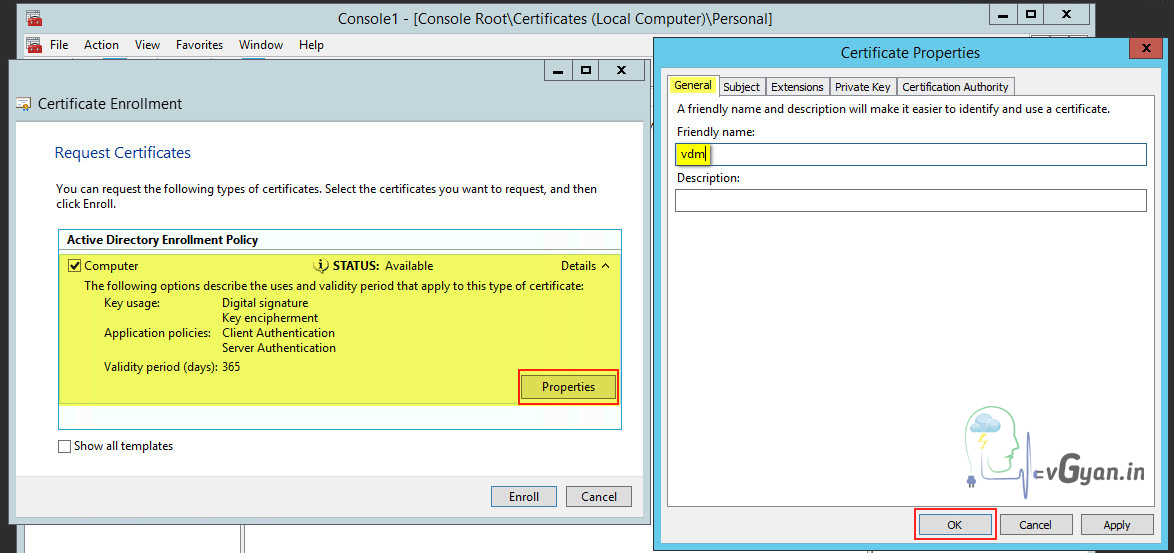Click the Properties button

point(568,387)
